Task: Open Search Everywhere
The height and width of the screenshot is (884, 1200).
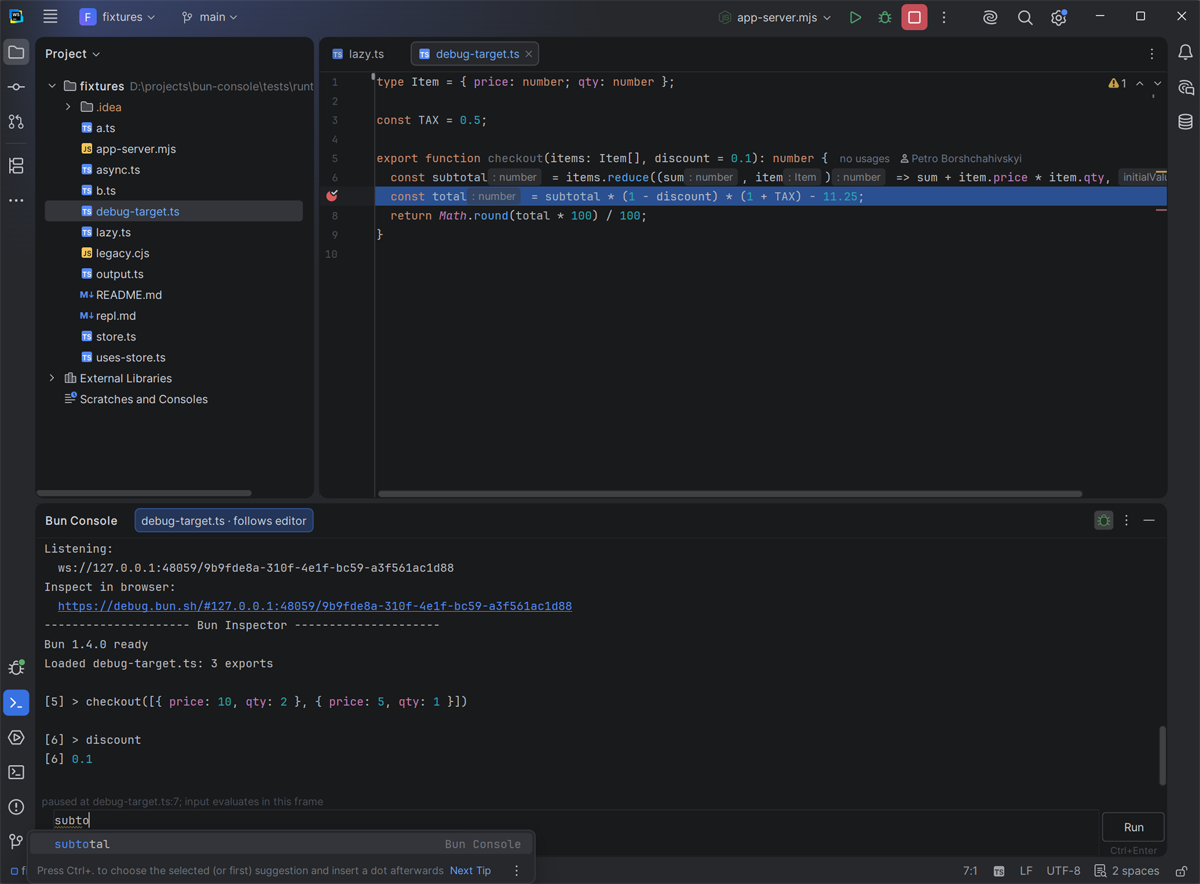Action: click(x=1025, y=17)
